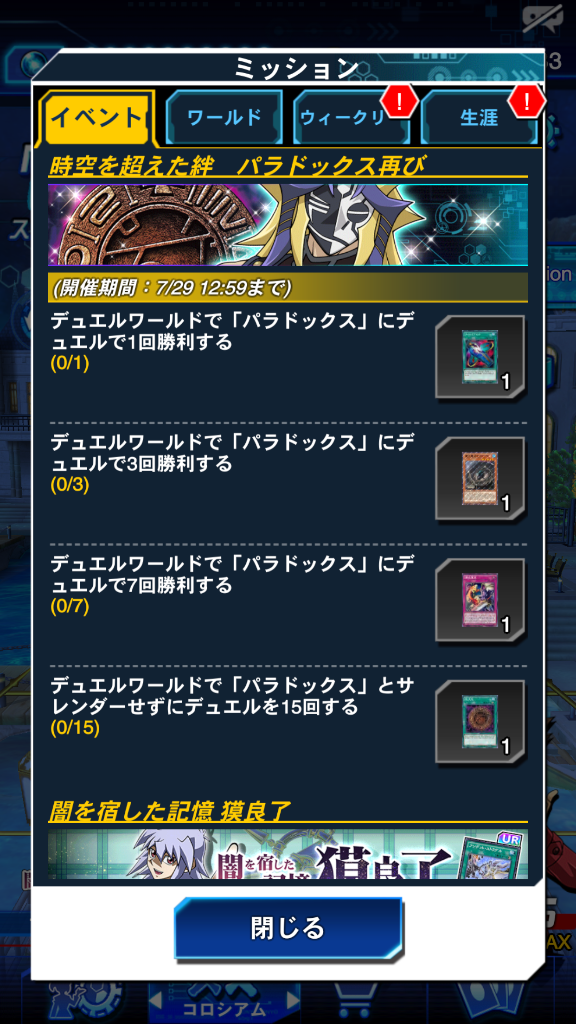The width and height of the screenshot is (576, 1024).
Task: View reward card for 3-win mission
Action: 480,479
